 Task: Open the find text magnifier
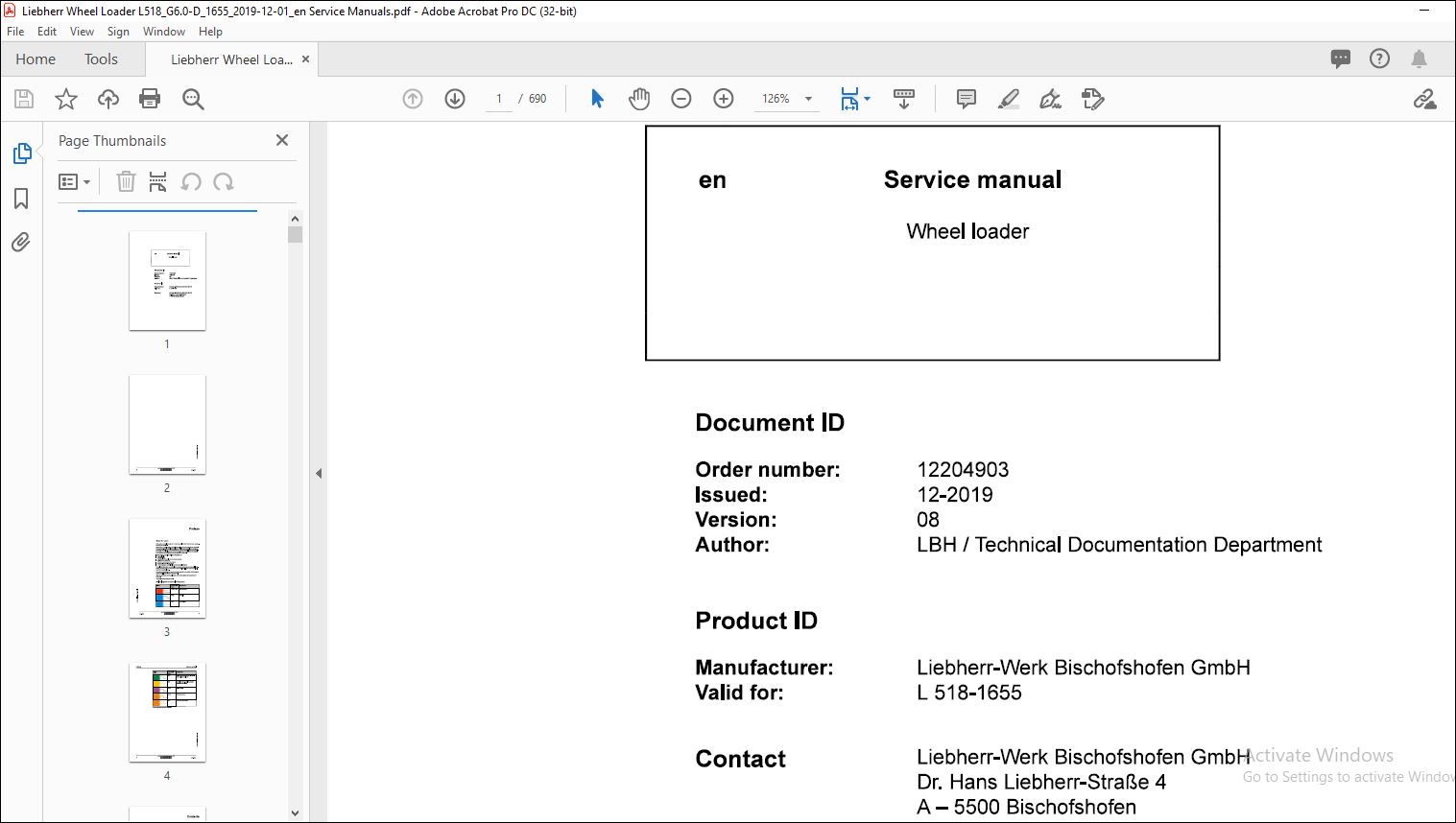pos(193,99)
